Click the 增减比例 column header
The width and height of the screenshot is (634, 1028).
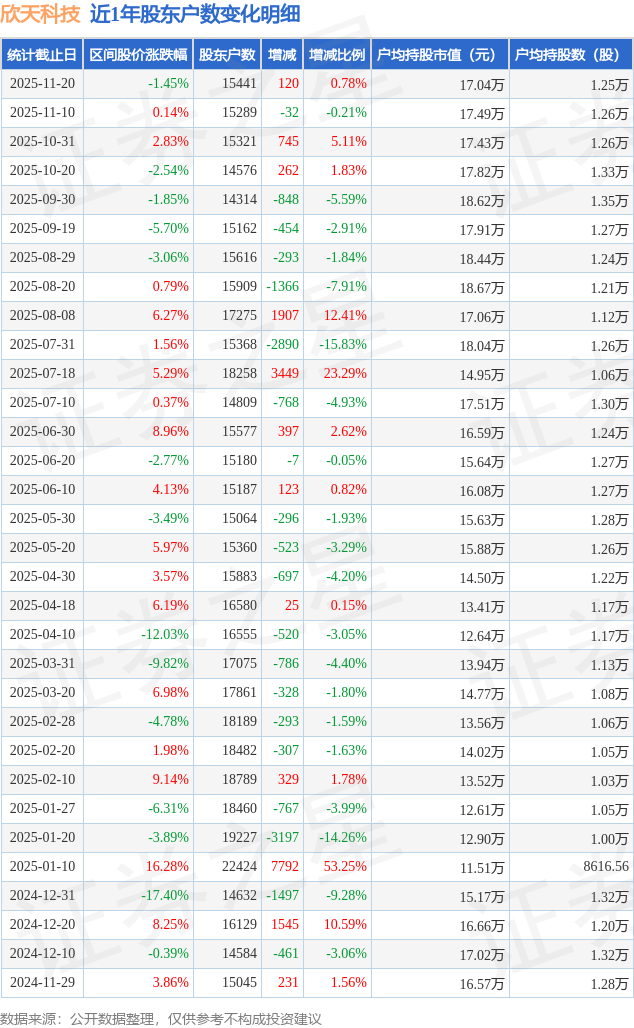(x=337, y=55)
